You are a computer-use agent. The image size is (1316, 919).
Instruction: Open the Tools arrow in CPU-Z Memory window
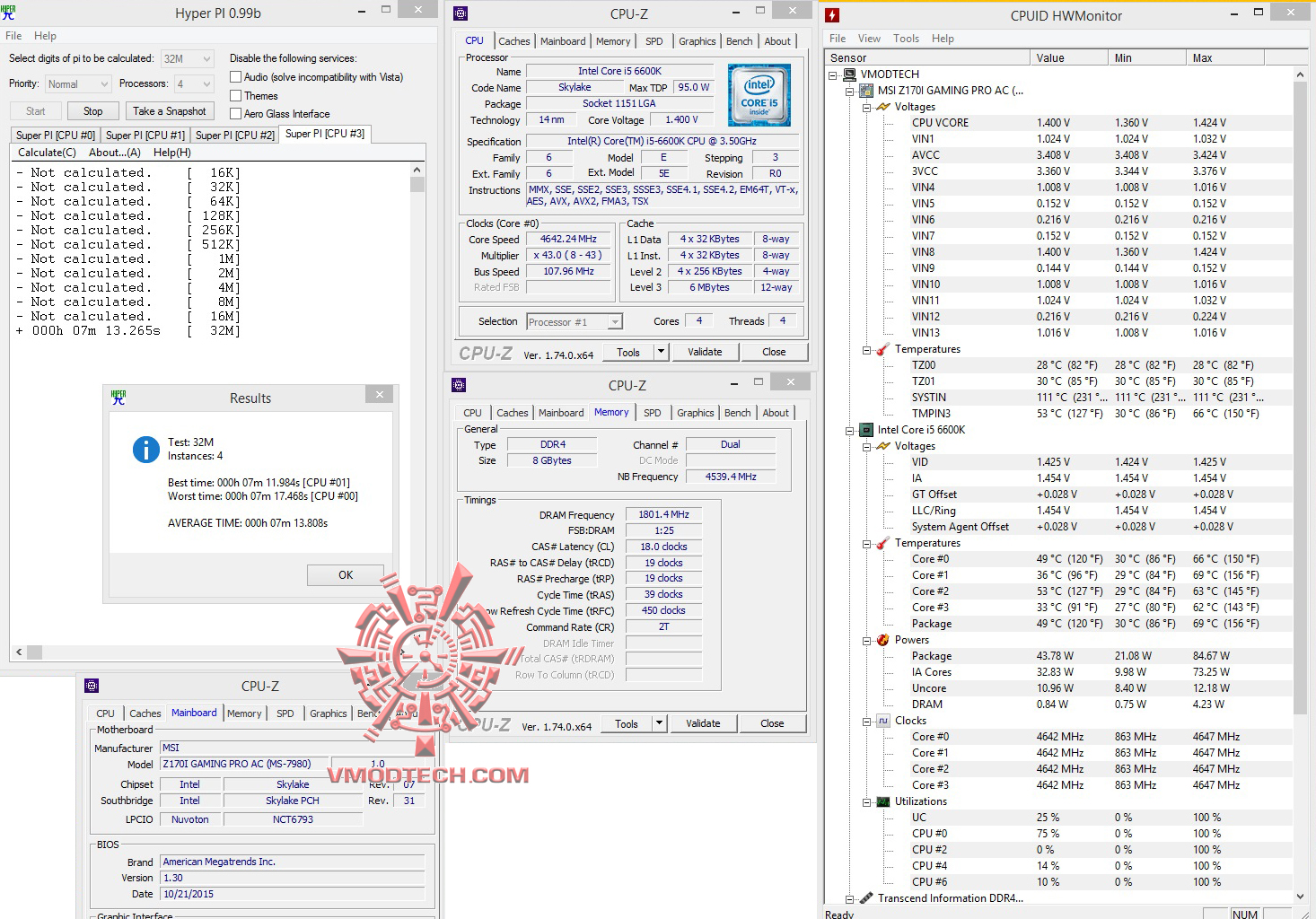coord(659,723)
